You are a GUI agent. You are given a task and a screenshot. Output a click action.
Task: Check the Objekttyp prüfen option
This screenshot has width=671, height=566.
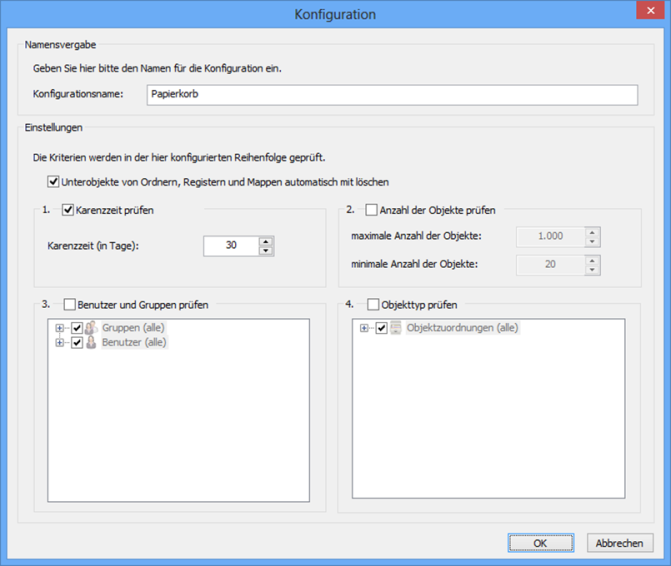373,304
